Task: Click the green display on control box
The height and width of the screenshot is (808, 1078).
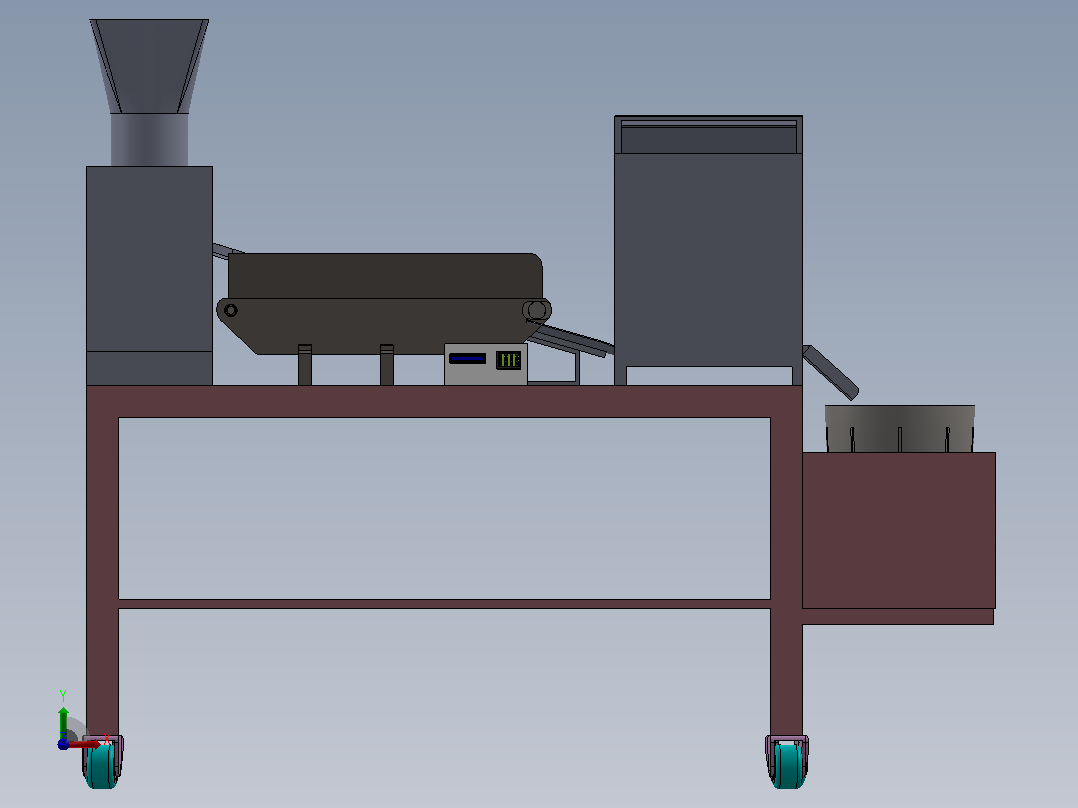Action: click(508, 359)
